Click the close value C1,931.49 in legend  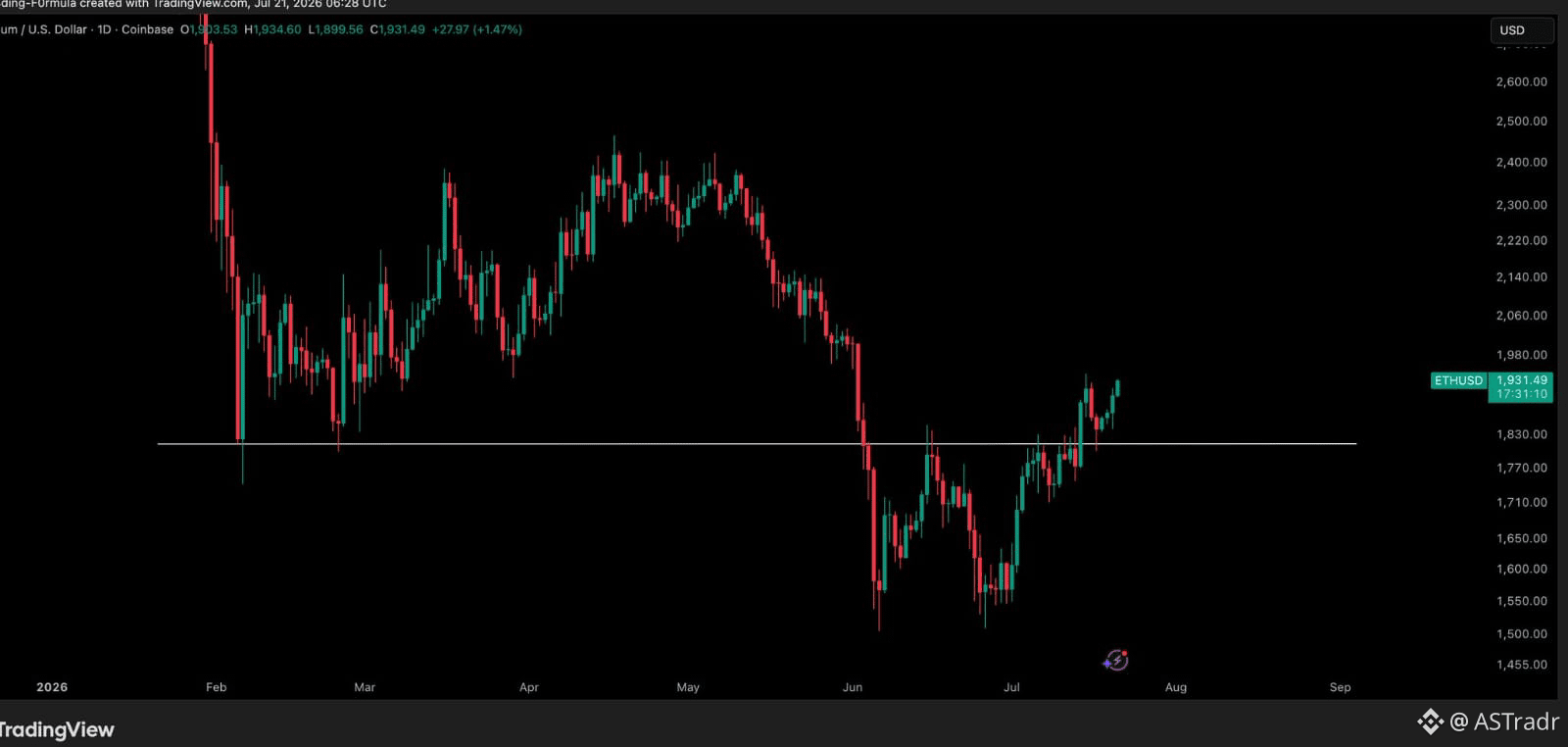tap(397, 29)
